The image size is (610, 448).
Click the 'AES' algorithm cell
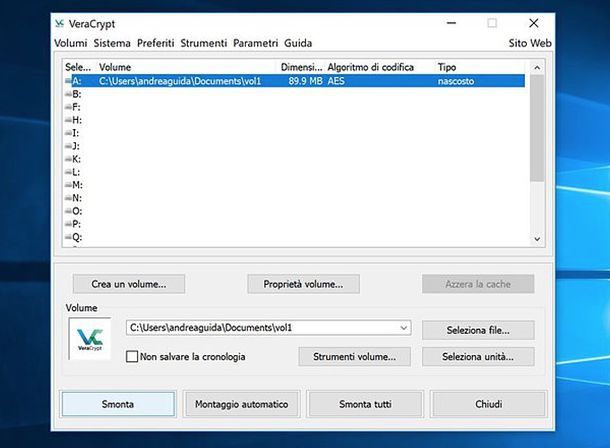click(336, 81)
